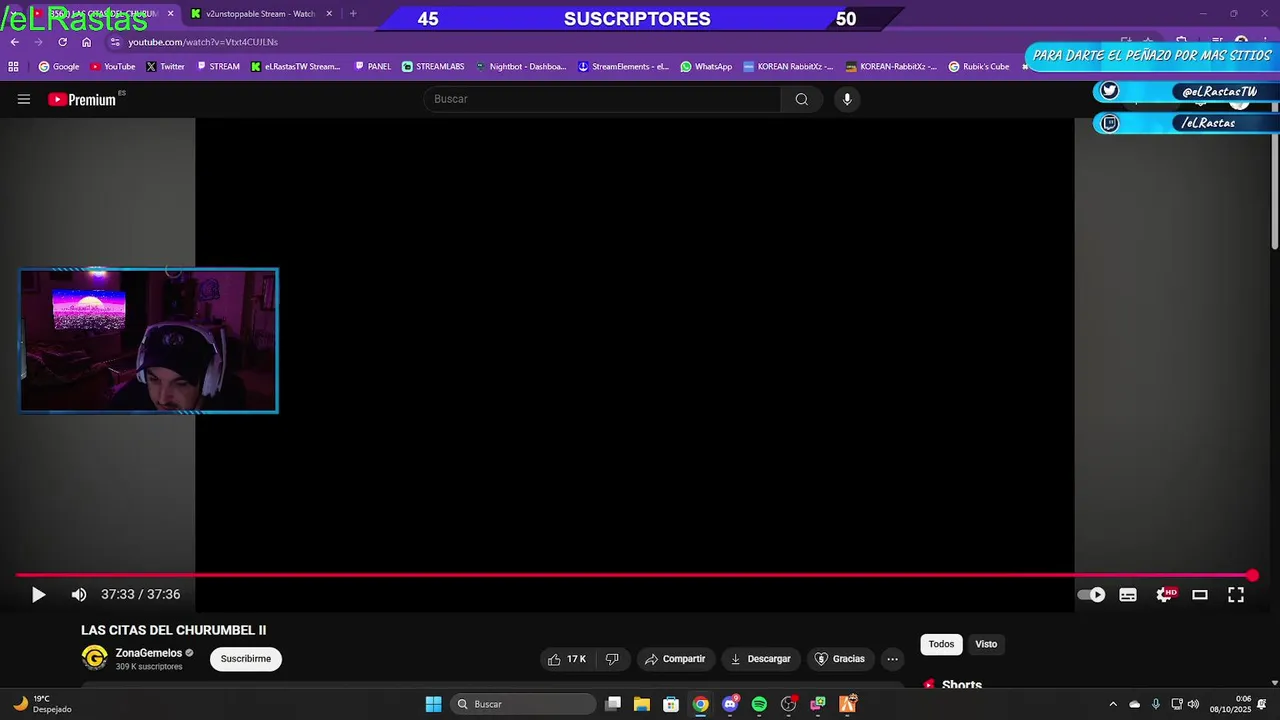Viewport: 1280px width, 720px height.
Task: Click the youtube.com address bar
Action: coord(203,42)
